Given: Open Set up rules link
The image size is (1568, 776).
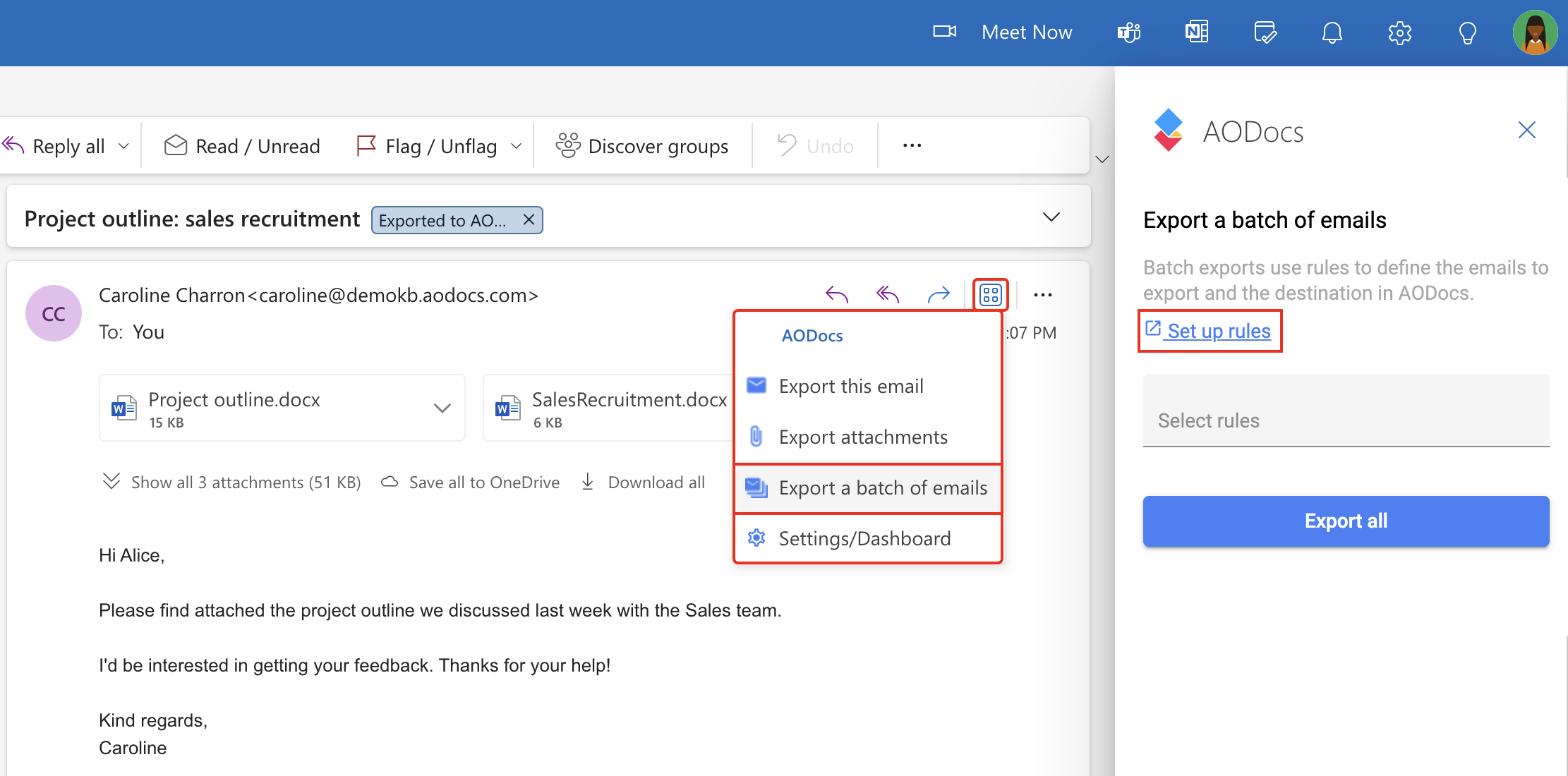Looking at the screenshot, I should (1210, 331).
